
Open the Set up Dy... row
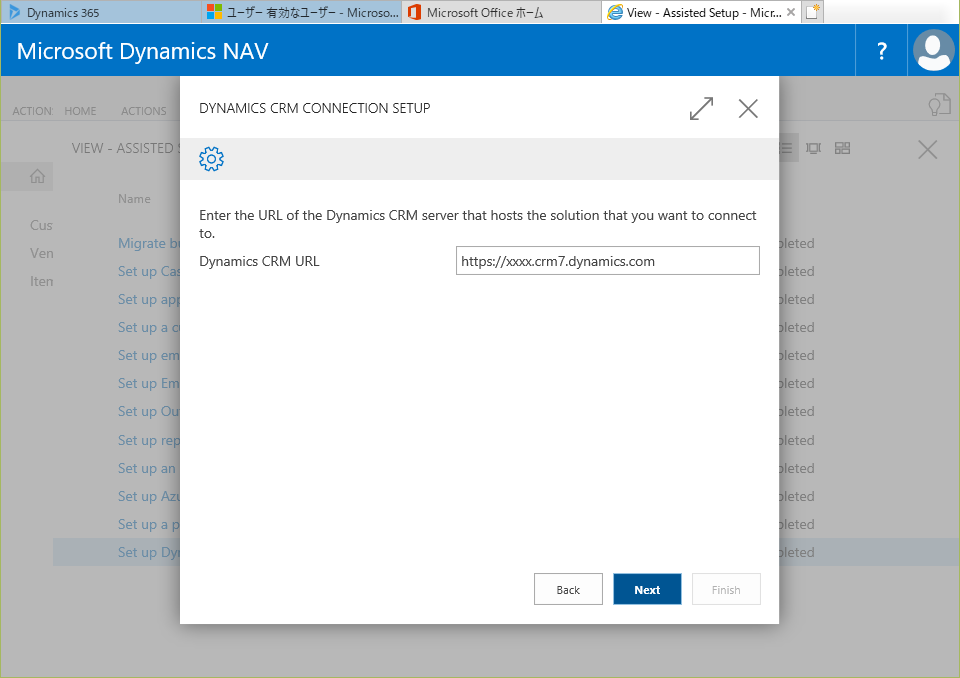(149, 552)
